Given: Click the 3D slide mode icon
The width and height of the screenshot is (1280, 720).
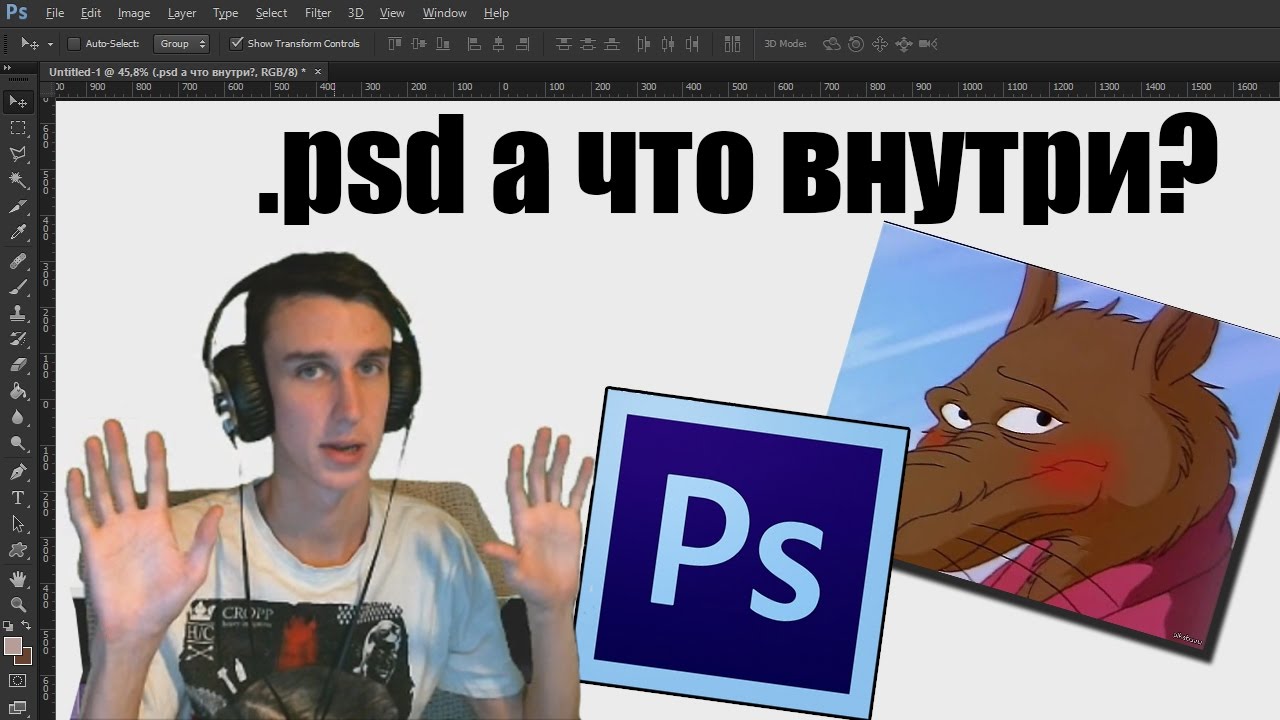Looking at the screenshot, I should tap(904, 44).
